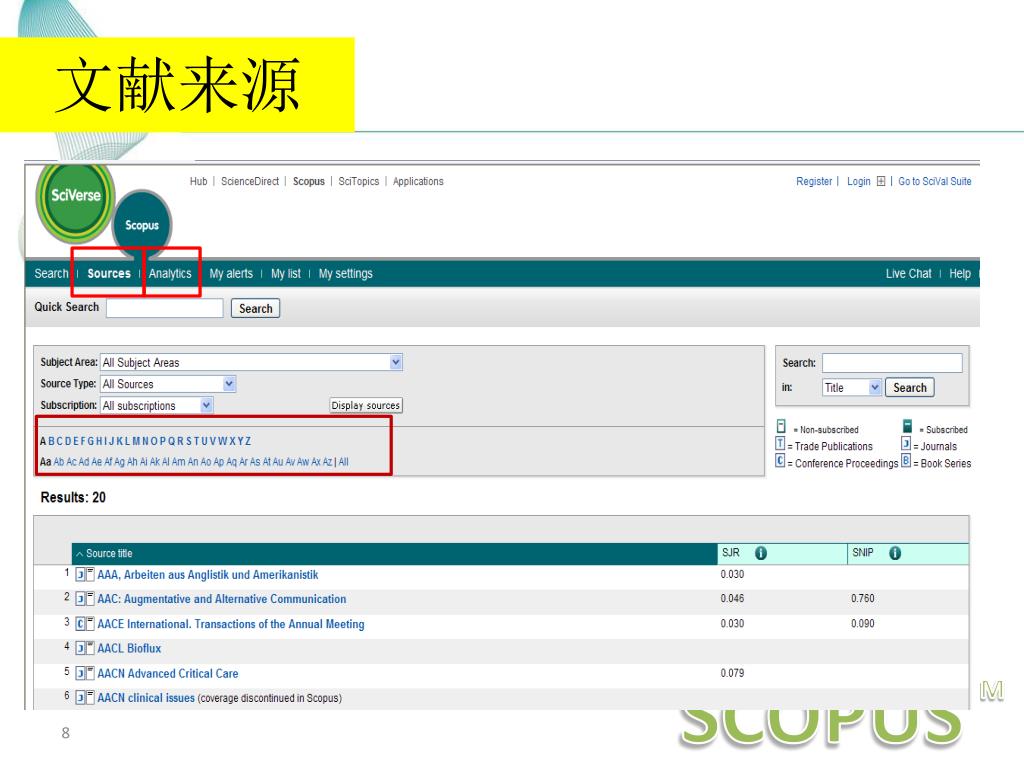
Task: Click the Journals legend icon
Action: [x=906, y=443]
